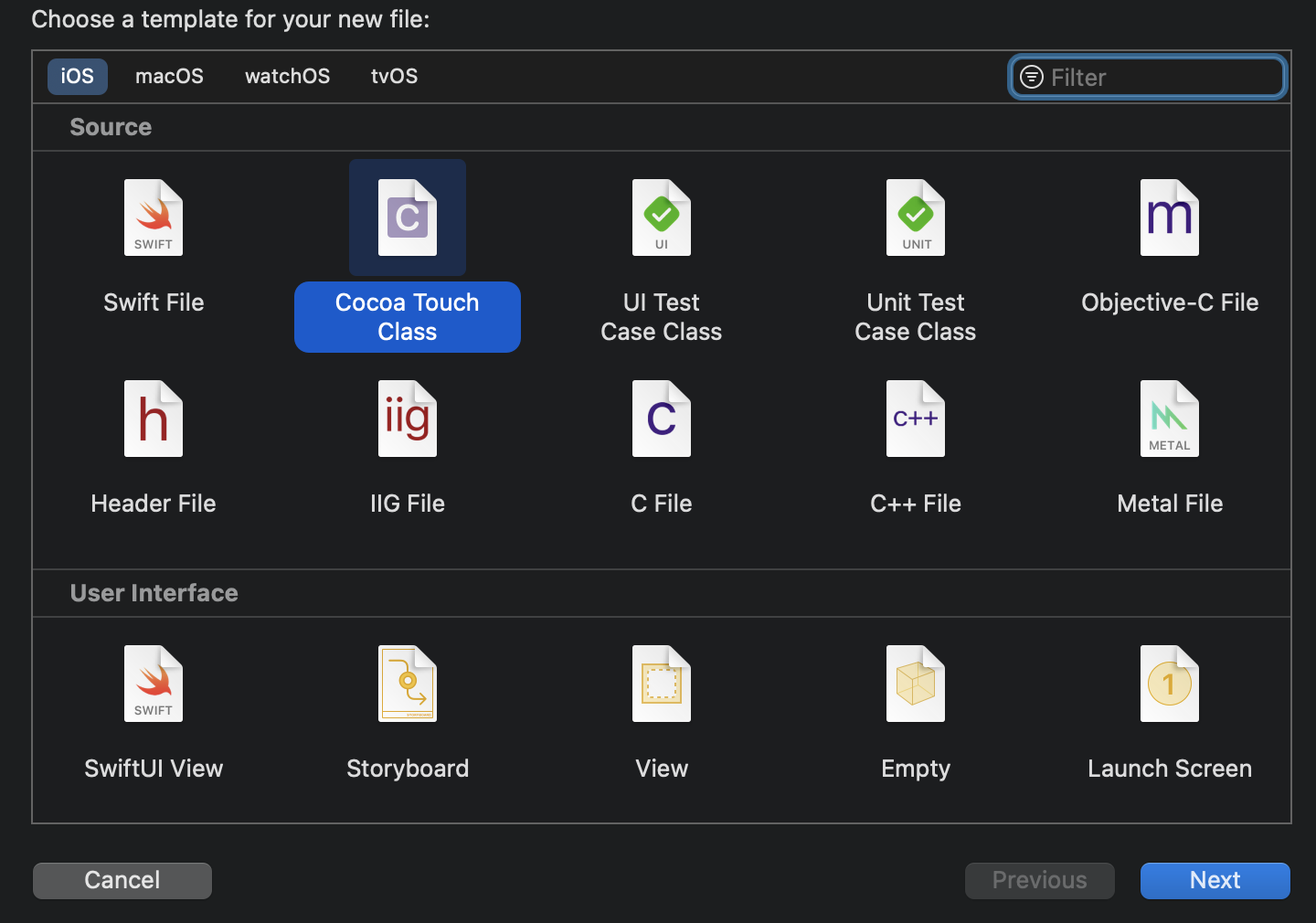The width and height of the screenshot is (1316, 923).
Task: Click the "Header File" label
Action: 154,504
